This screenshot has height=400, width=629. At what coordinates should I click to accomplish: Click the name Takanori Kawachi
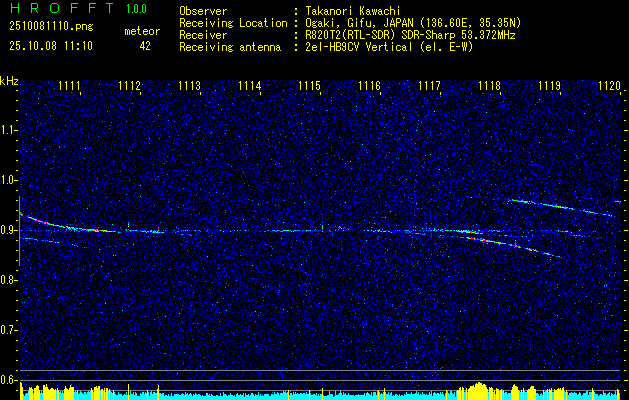(x=352, y=11)
